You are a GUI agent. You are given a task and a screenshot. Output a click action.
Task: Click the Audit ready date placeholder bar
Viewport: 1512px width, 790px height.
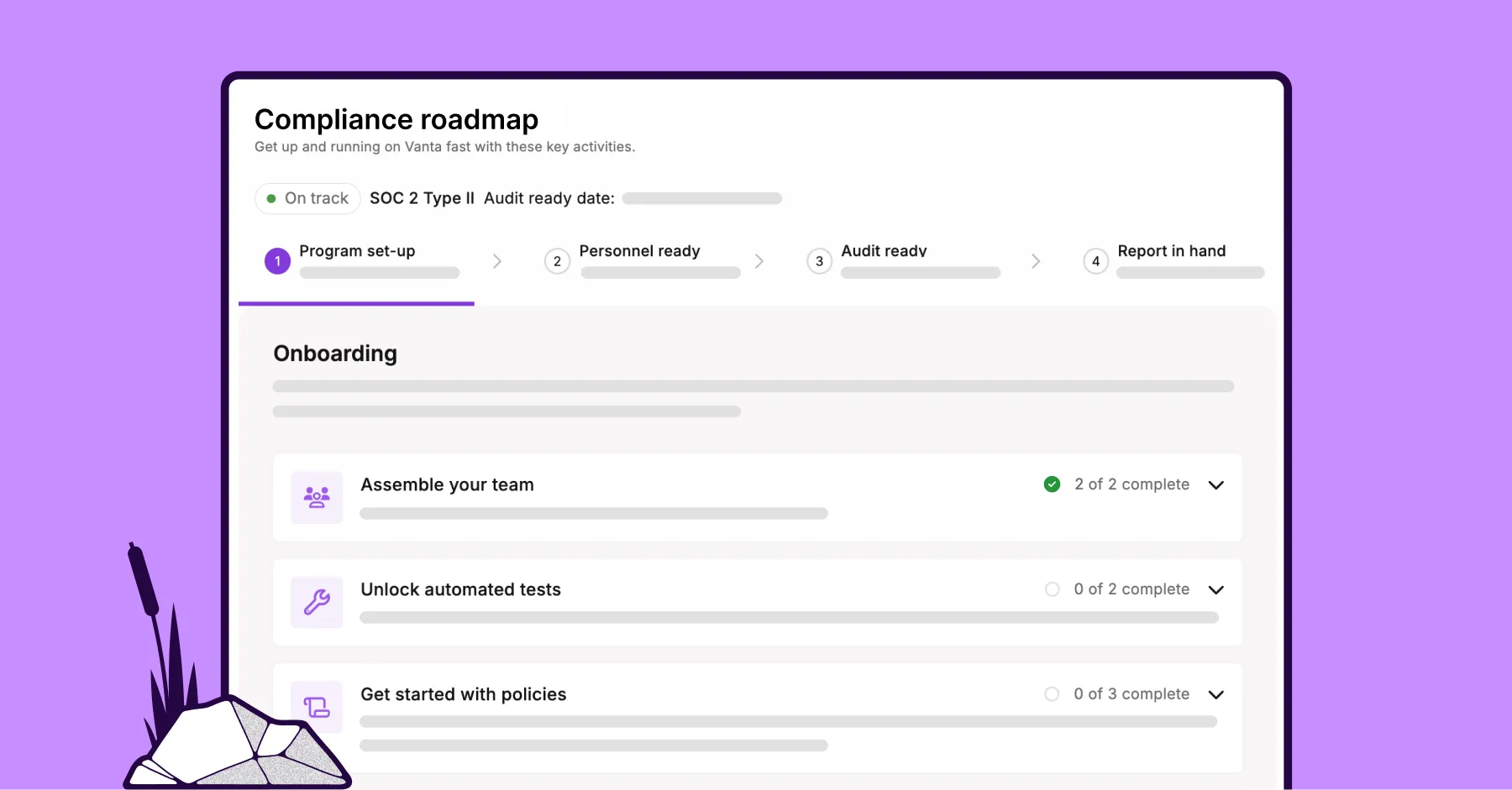(702, 199)
